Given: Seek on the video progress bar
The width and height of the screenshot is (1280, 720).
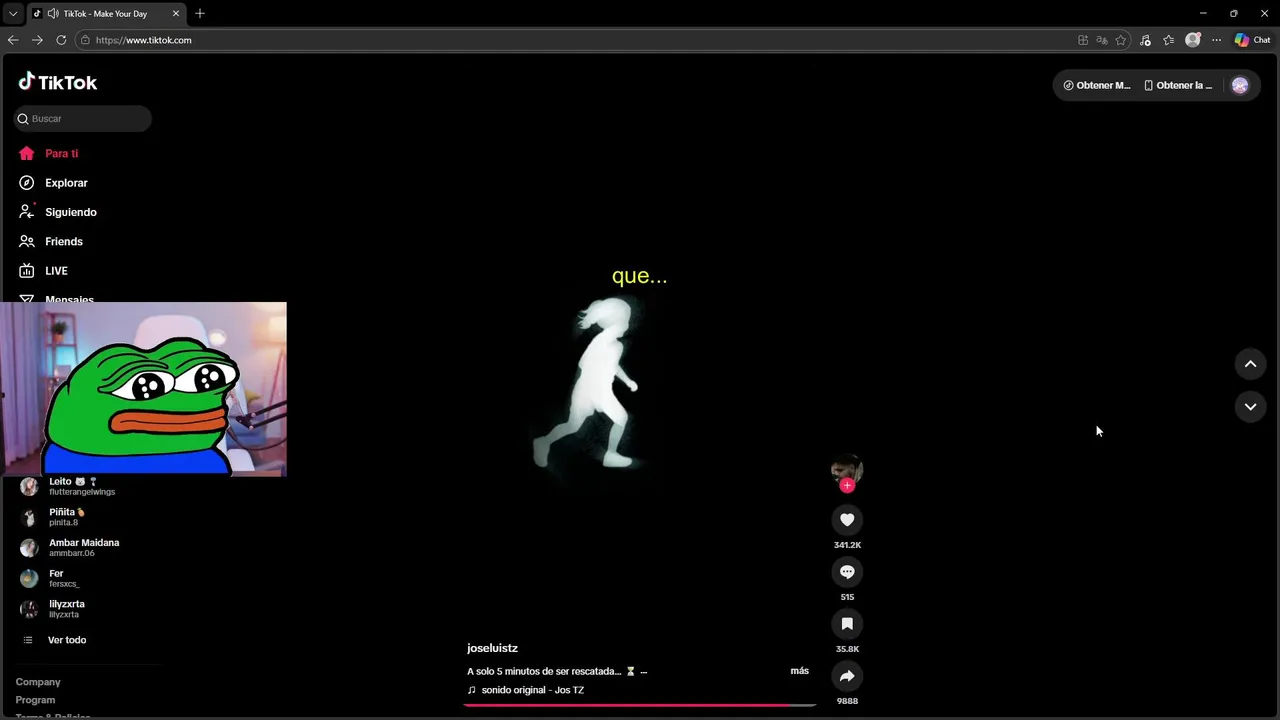Looking at the screenshot, I should [x=640, y=705].
